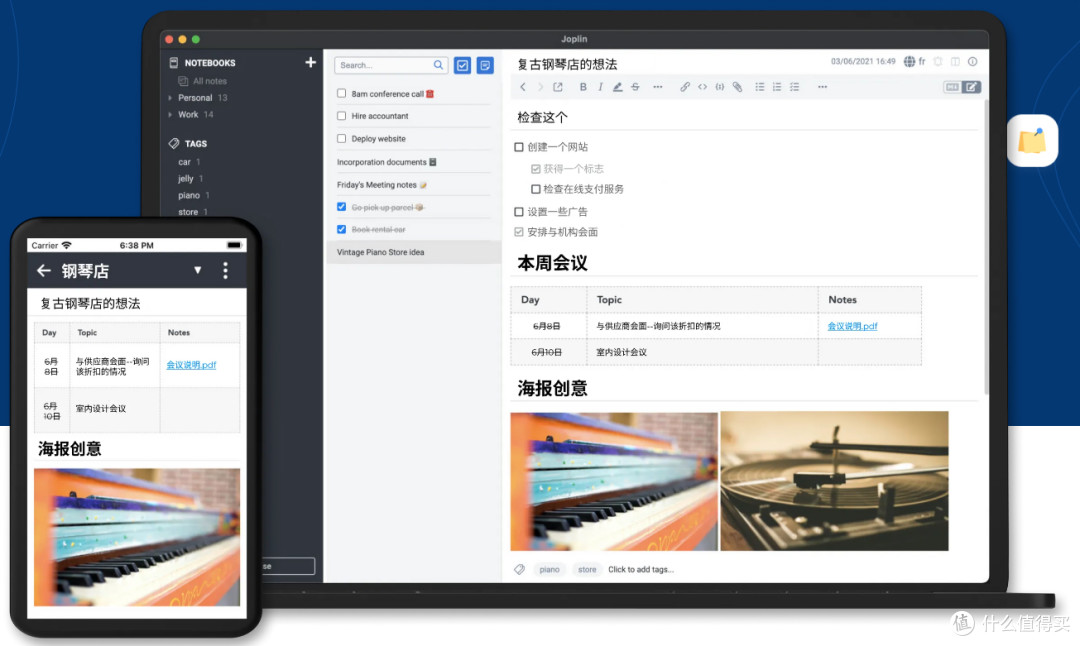Image resolution: width=1080 pixels, height=646 pixels.
Task: Insert a bulleted list
Action: pyautogui.click(x=760, y=87)
